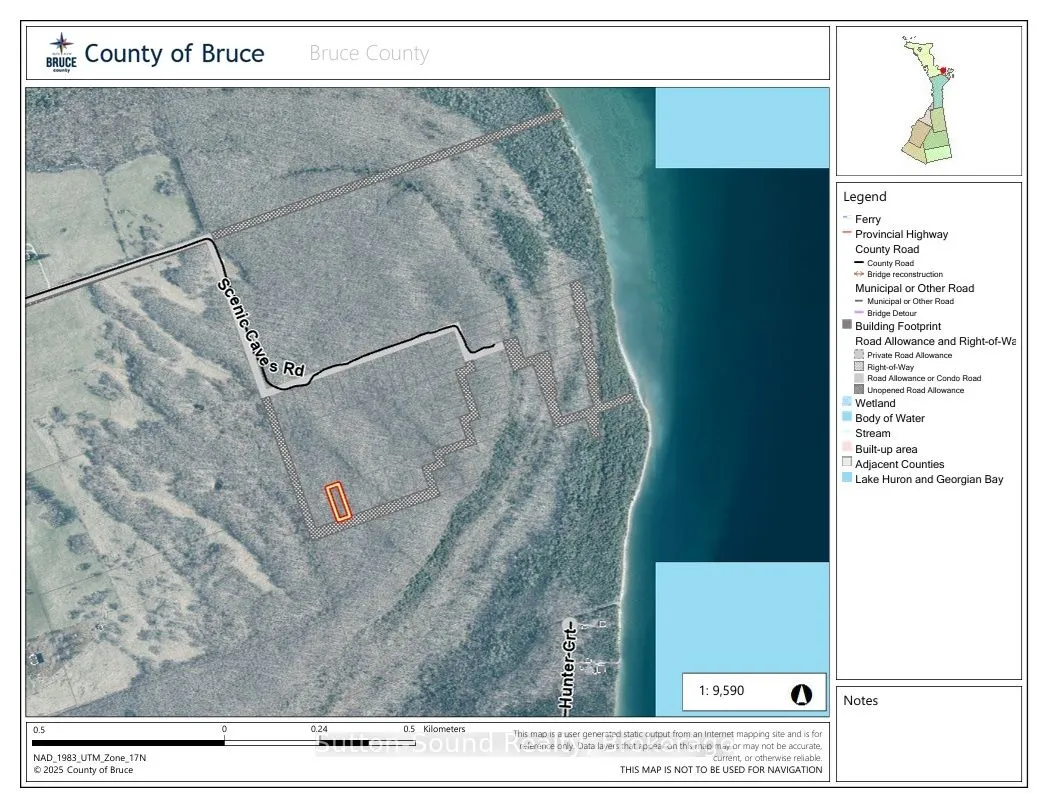
Task: Open the Notes panel
Action: pos(860,700)
